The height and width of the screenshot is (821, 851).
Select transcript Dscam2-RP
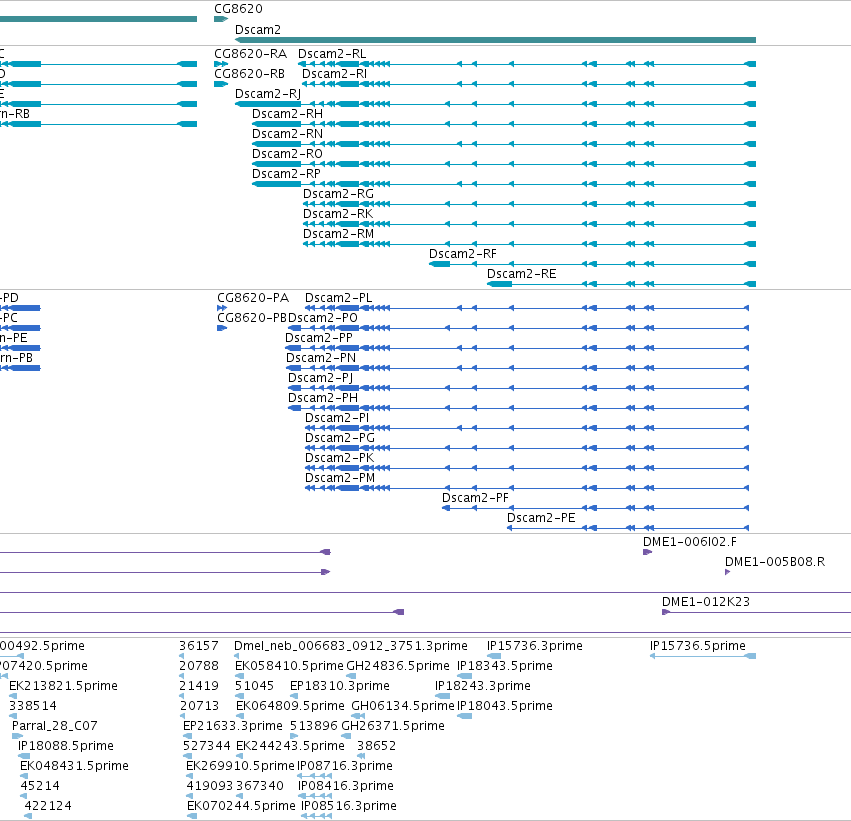(x=504, y=184)
